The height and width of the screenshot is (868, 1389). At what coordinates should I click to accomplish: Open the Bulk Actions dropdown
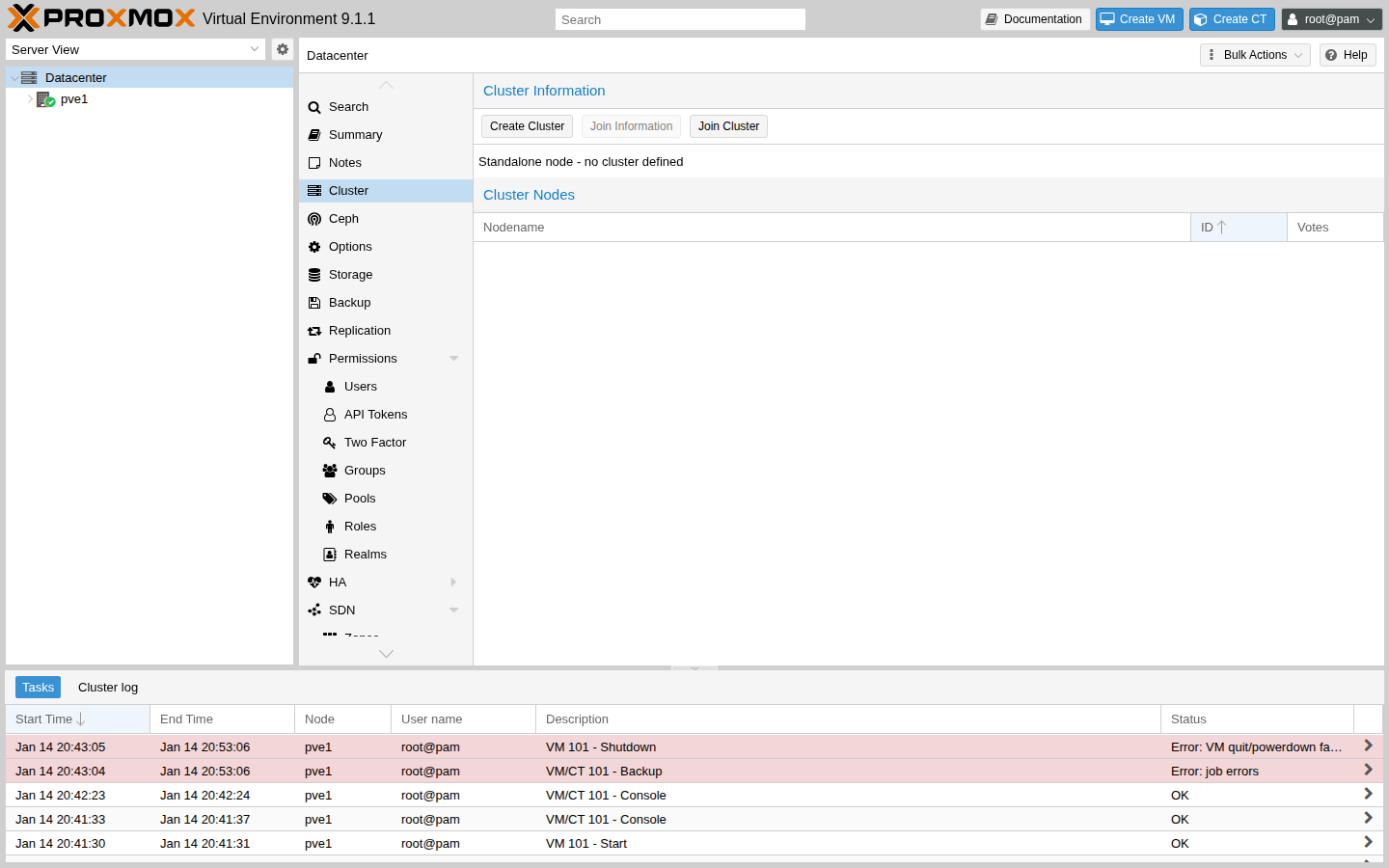pyautogui.click(x=1255, y=55)
